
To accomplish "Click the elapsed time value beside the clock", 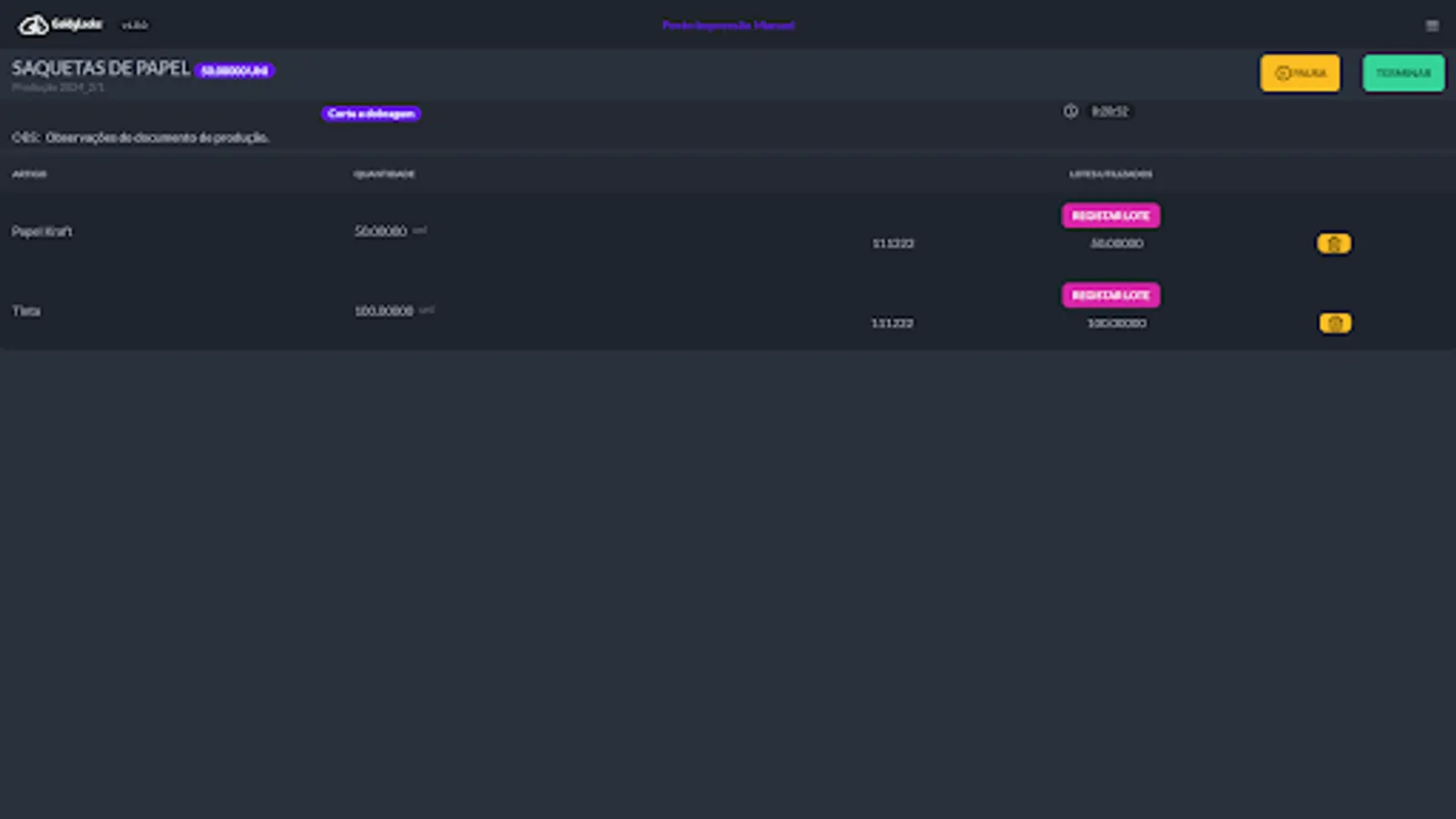I will (x=1110, y=112).
